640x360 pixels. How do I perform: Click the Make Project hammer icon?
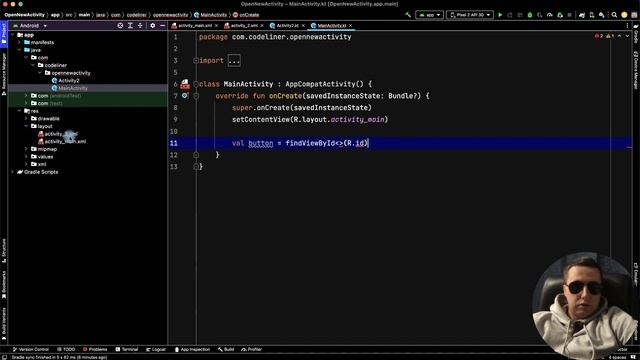tap(408, 15)
